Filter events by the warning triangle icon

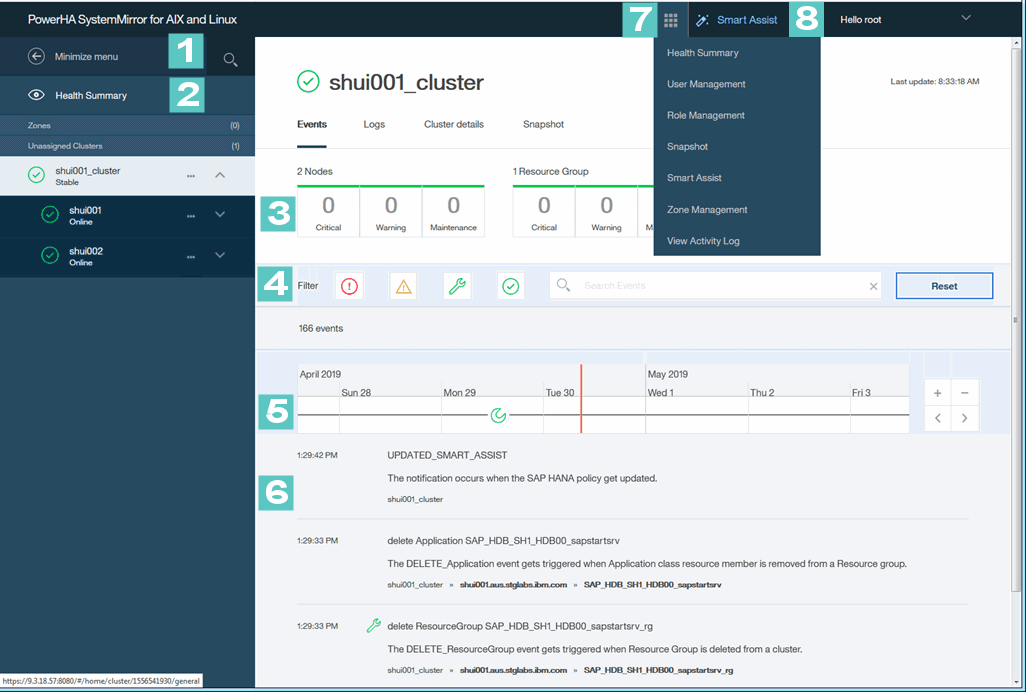(x=403, y=285)
